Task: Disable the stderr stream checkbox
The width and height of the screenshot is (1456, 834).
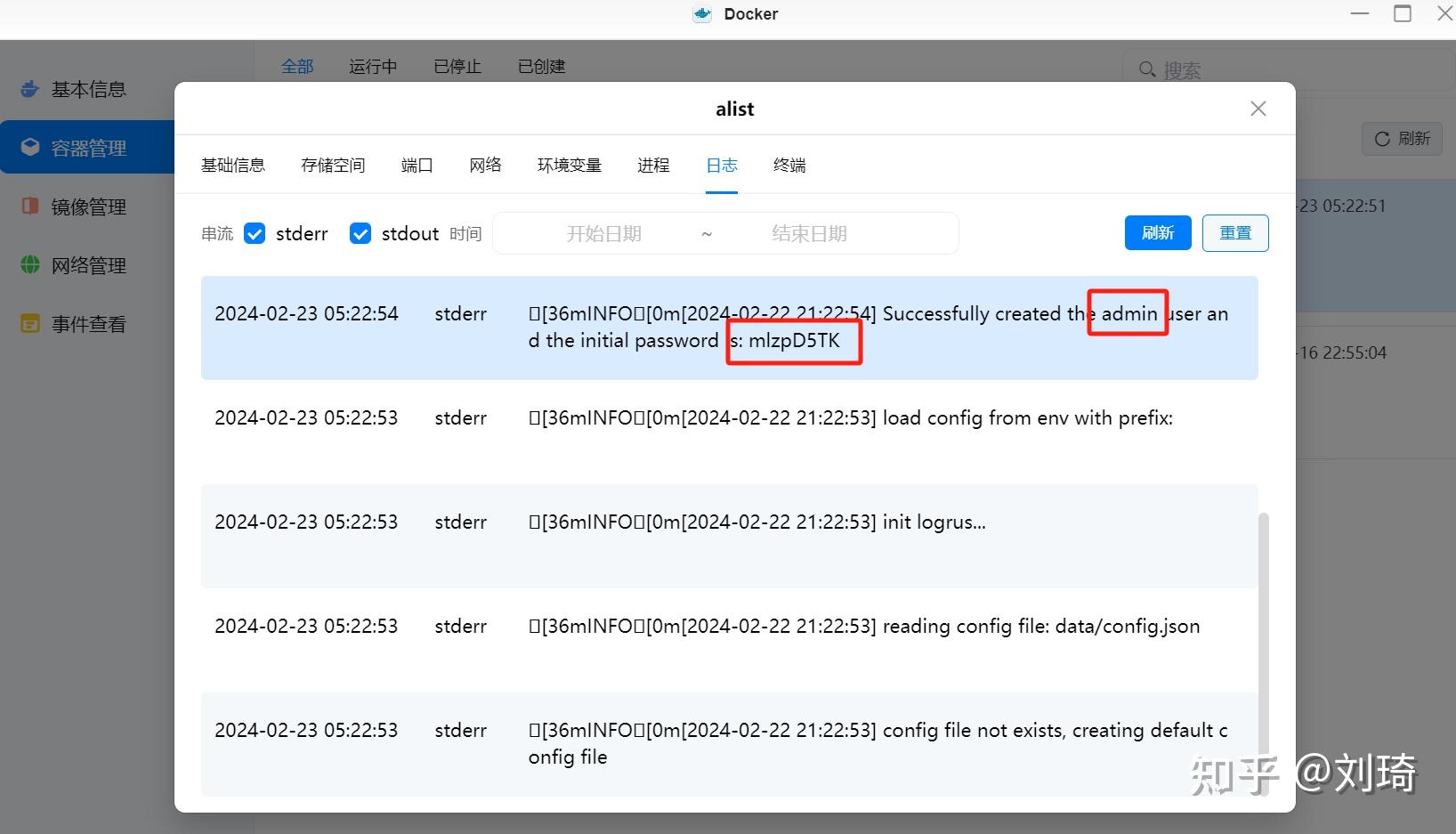Action: [x=255, y=233]
